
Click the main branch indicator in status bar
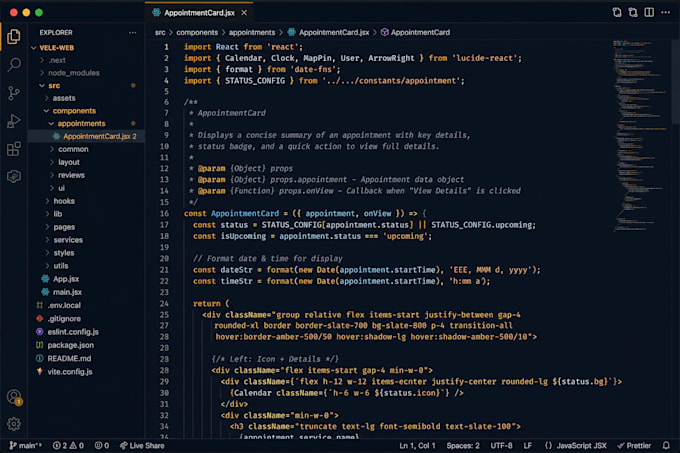26,446
